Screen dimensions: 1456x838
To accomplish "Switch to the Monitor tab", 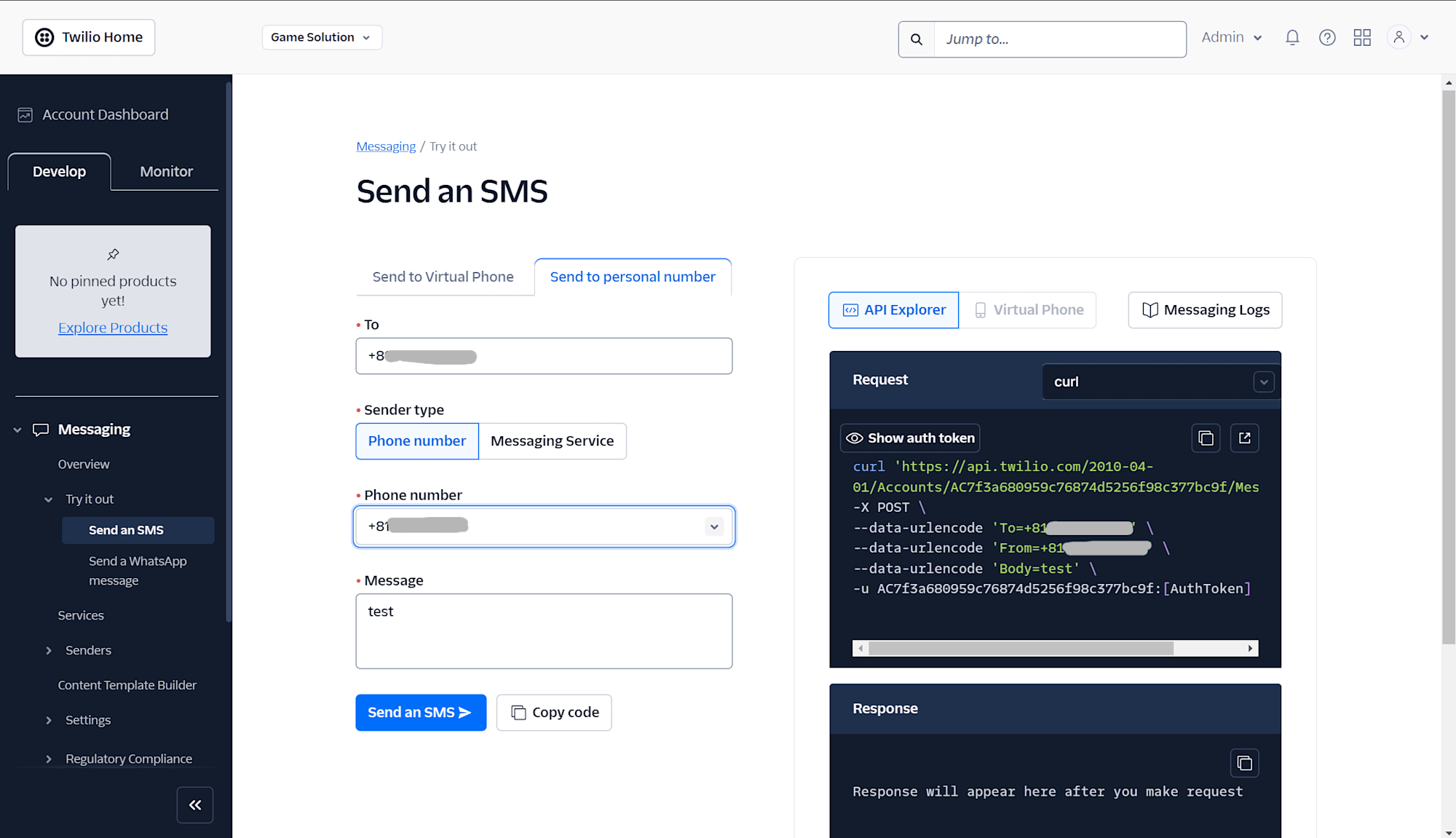I will click(166, 172).
